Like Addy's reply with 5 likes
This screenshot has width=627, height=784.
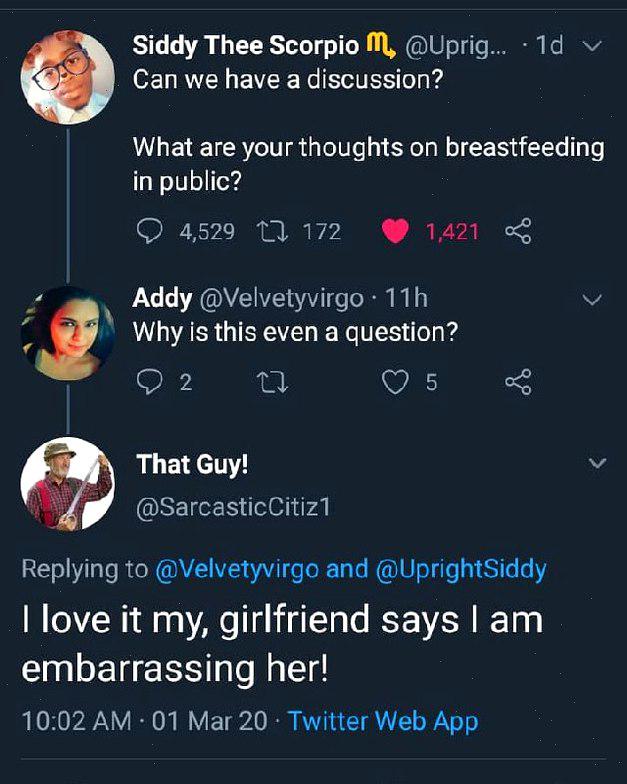[397, 381]
